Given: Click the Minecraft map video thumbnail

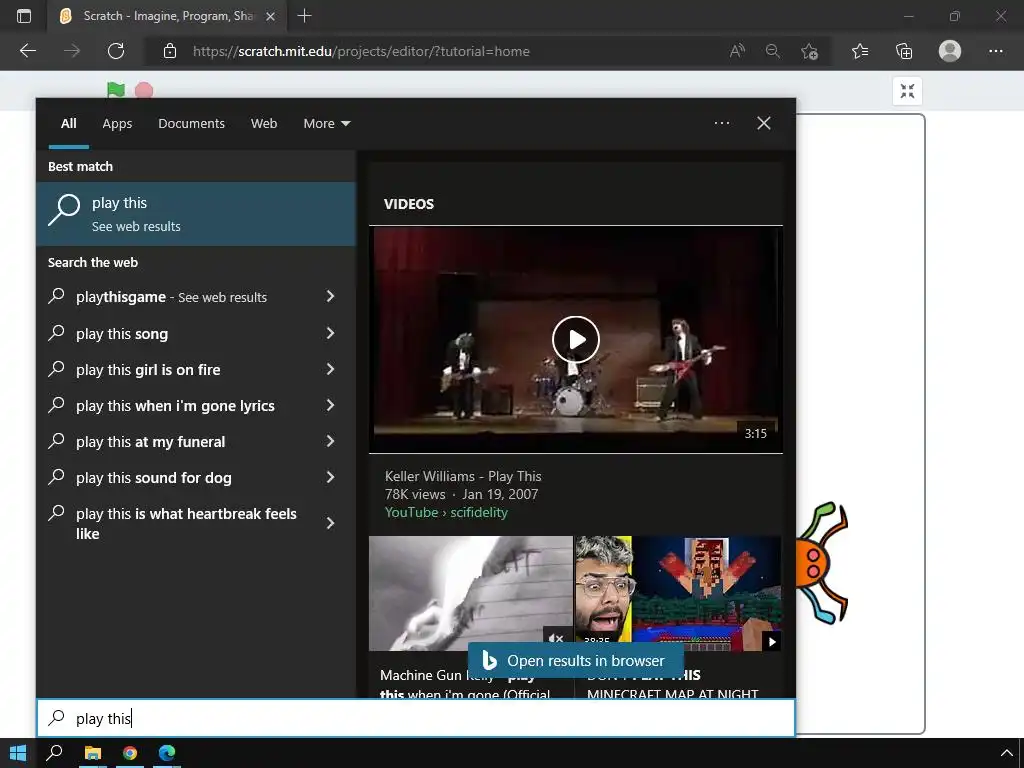Looking at the screenshot, I should tap(678, 593).
